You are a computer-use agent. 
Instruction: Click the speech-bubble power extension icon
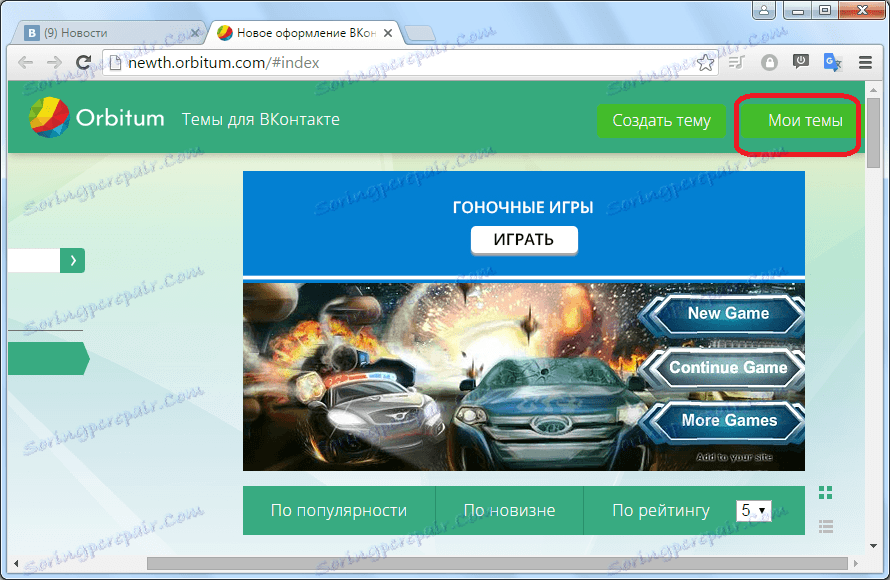tap(801, 62)
